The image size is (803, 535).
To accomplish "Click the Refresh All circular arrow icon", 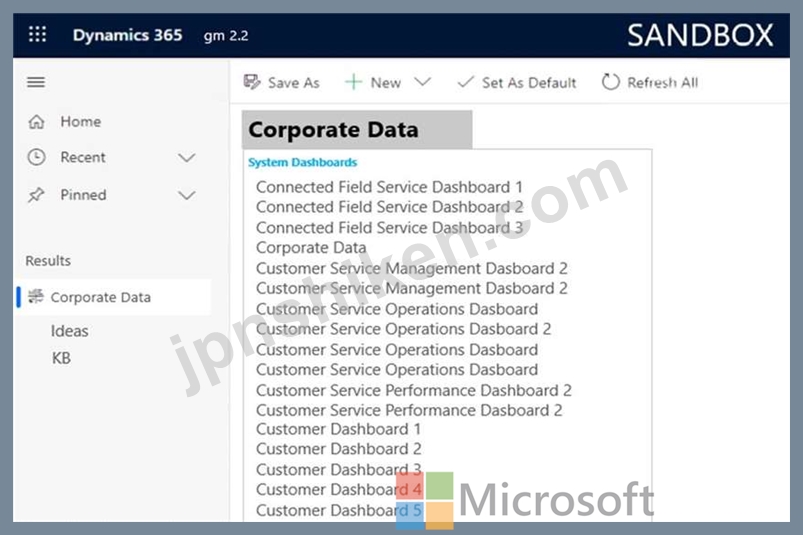I will [610, 82].
